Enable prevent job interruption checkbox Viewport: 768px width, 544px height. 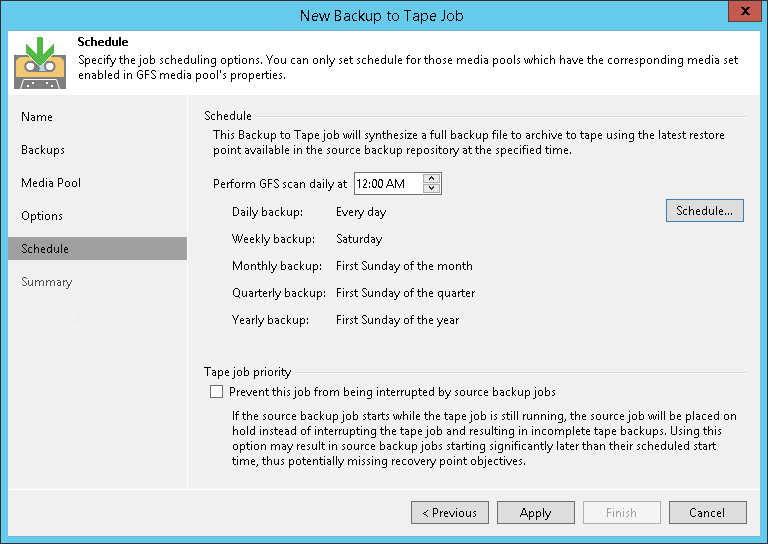[217, 392]
